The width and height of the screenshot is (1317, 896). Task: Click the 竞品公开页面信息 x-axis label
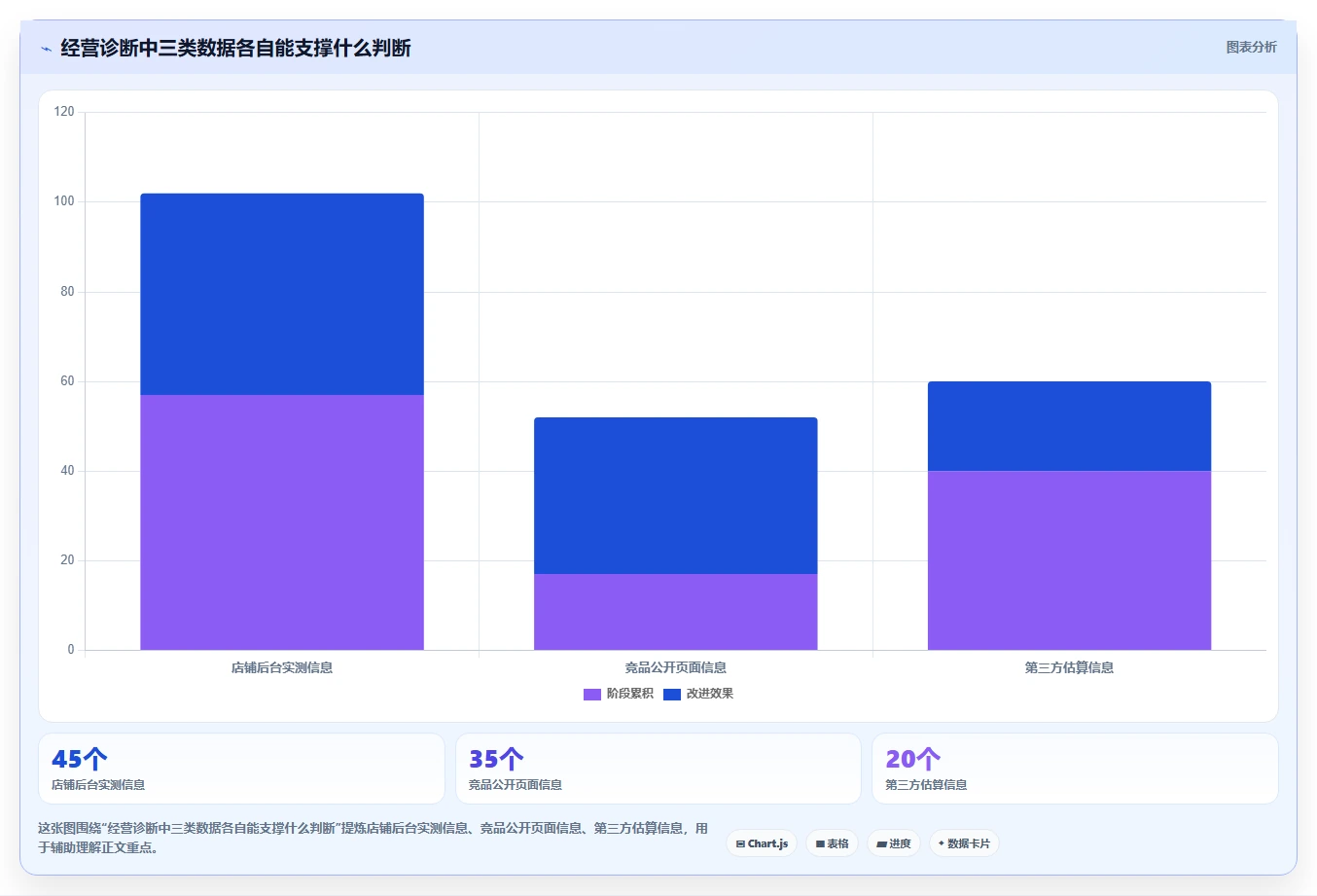(x=676, y=667)
